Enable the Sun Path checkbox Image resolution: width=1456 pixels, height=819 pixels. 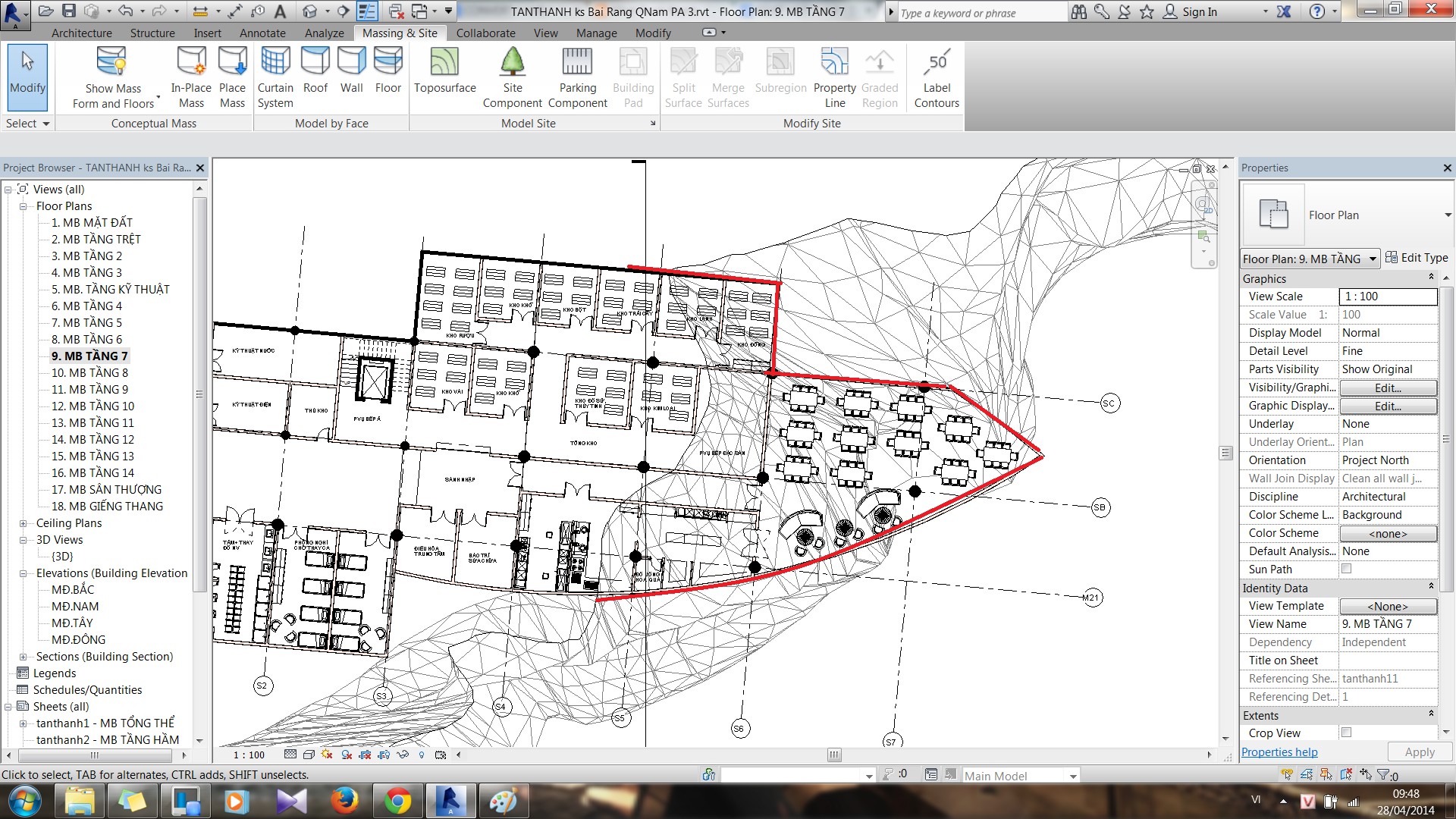1347,569
